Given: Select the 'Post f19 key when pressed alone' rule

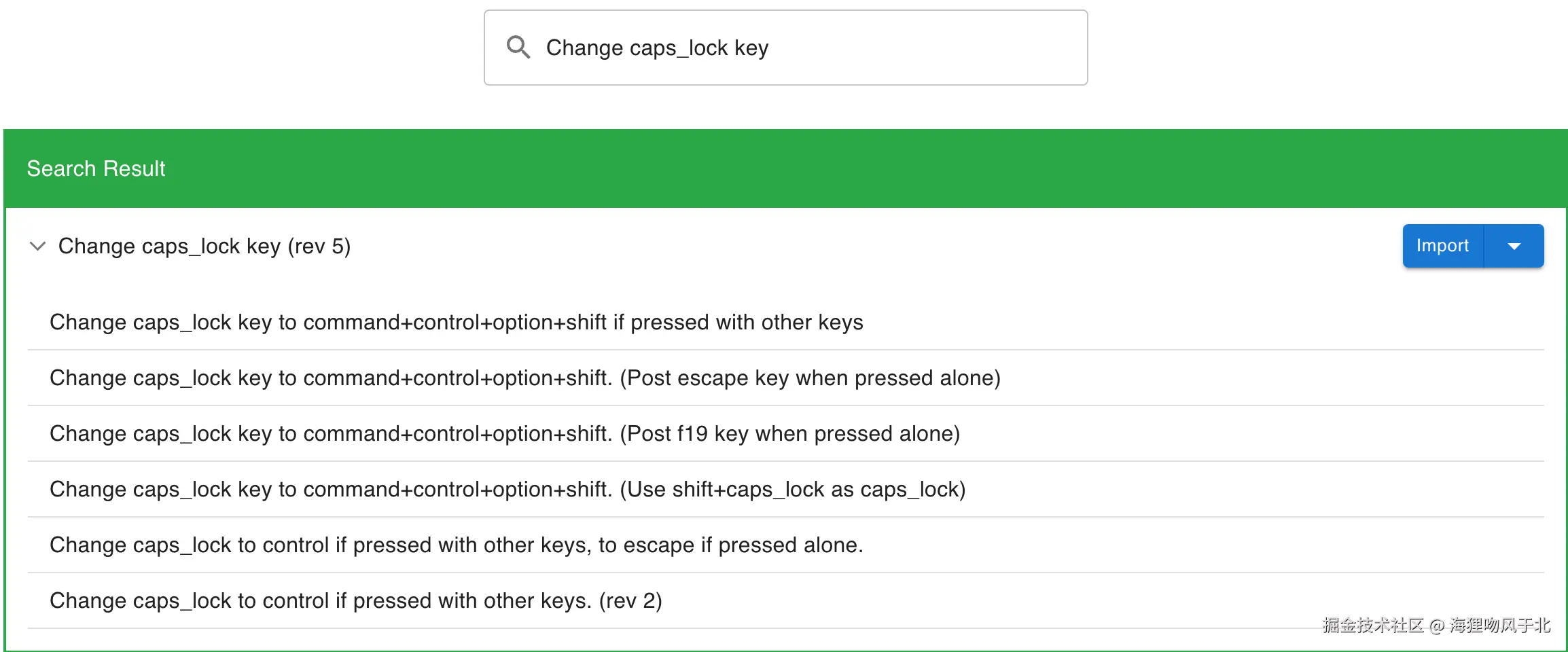Looking at the screenshot, I should 504,433.
